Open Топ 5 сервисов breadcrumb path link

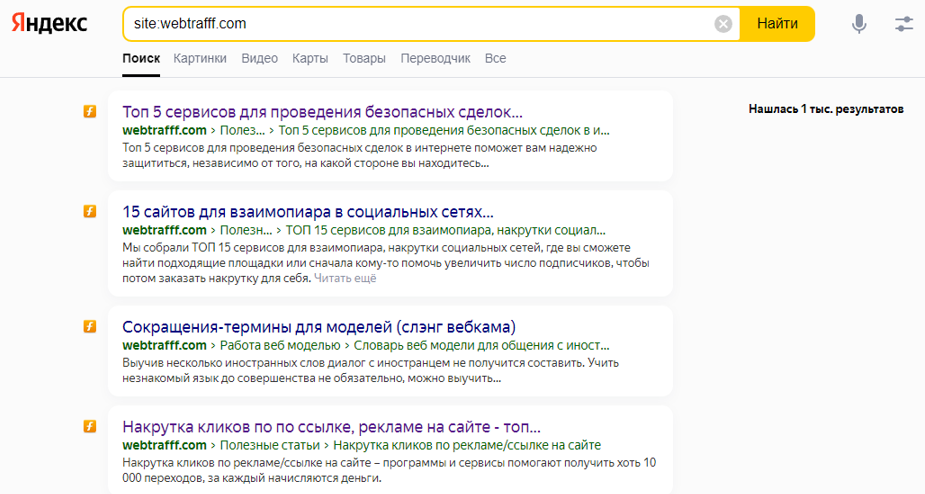click(x=444, y=130)
